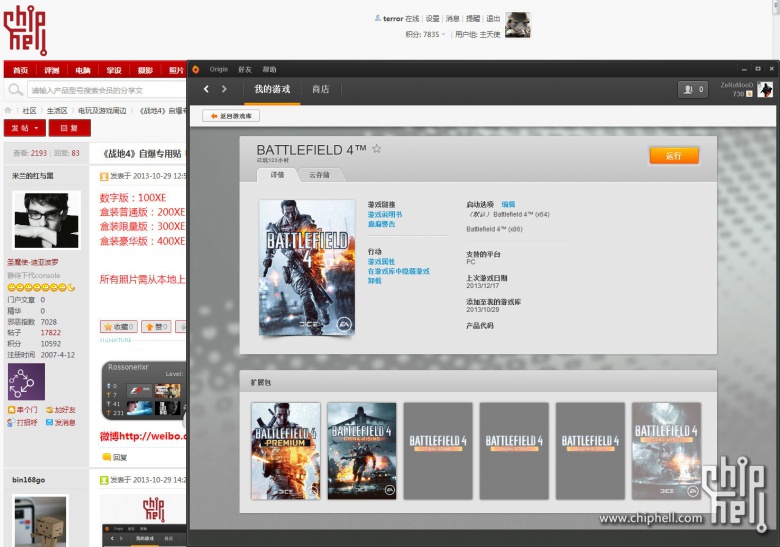Click the red 回复 reply button
780x547 pixels.
pyautogui.click(x=70, y=128)
